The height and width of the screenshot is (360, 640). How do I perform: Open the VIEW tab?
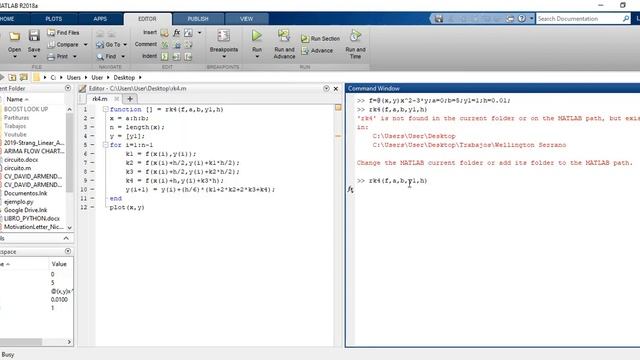coord(247,19)
